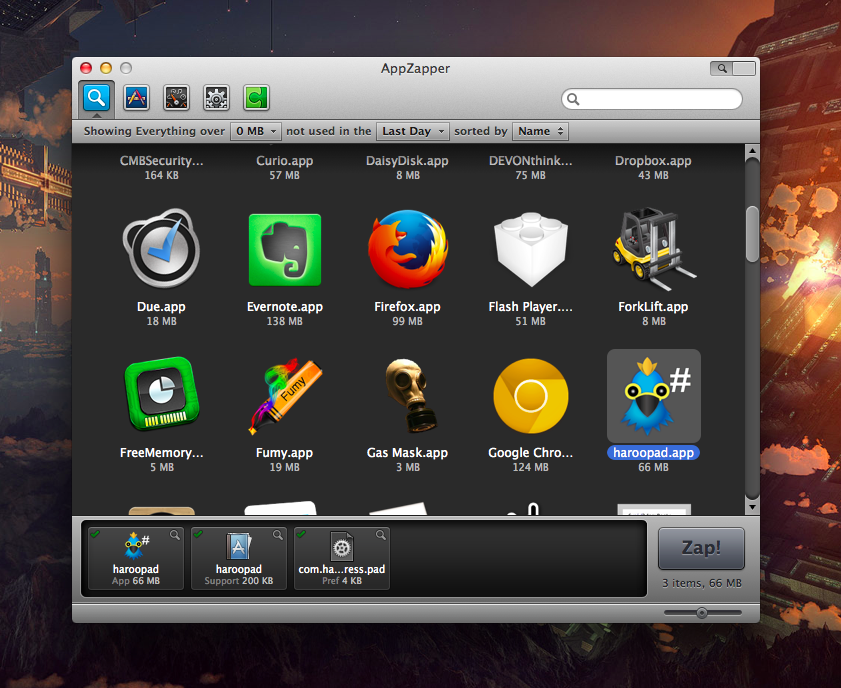
Task: Click the haroopad Support 200 KB tile
Action: (239, 558)
